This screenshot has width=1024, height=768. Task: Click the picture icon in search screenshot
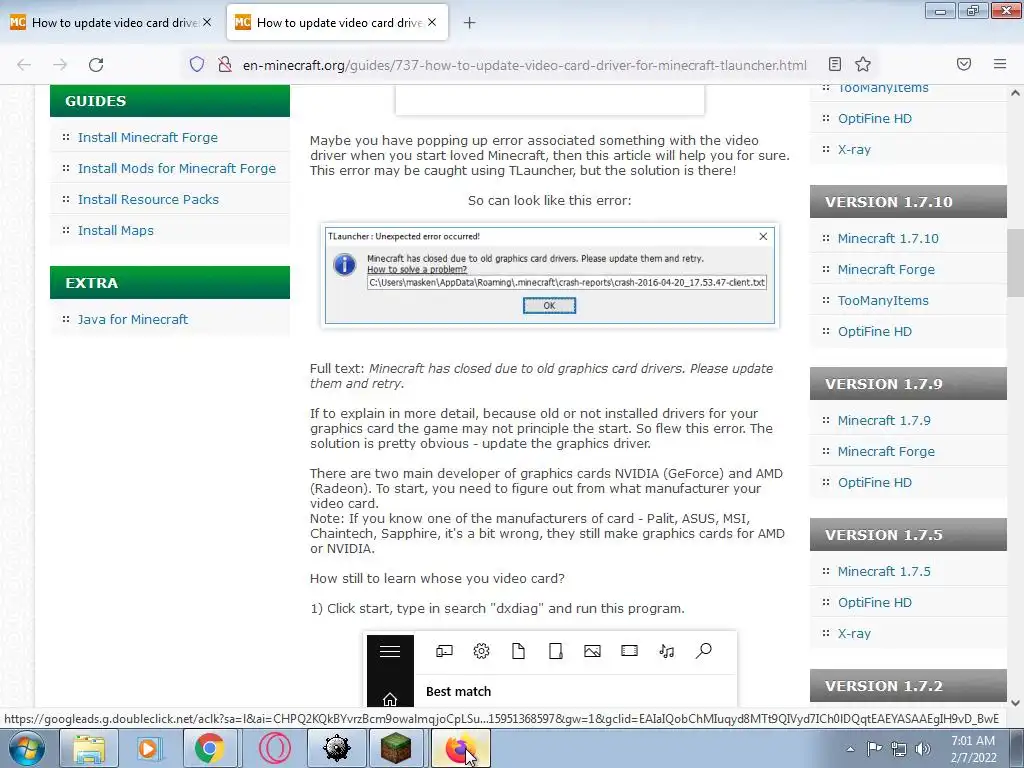(592, 651)
